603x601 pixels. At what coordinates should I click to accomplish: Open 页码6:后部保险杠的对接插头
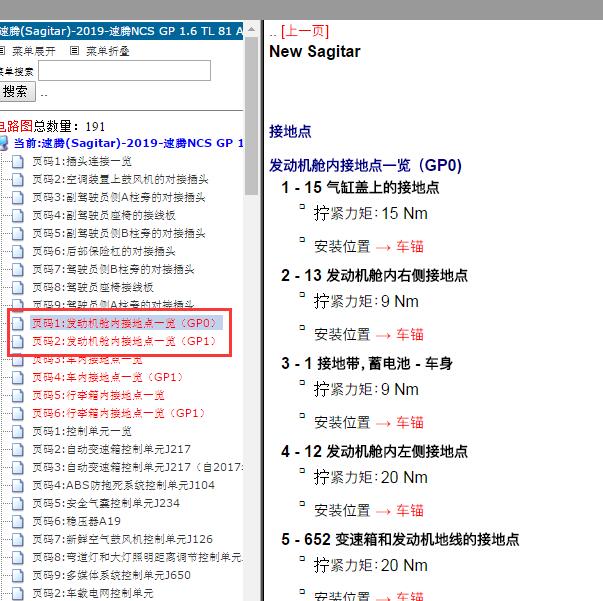coord(104,251)
